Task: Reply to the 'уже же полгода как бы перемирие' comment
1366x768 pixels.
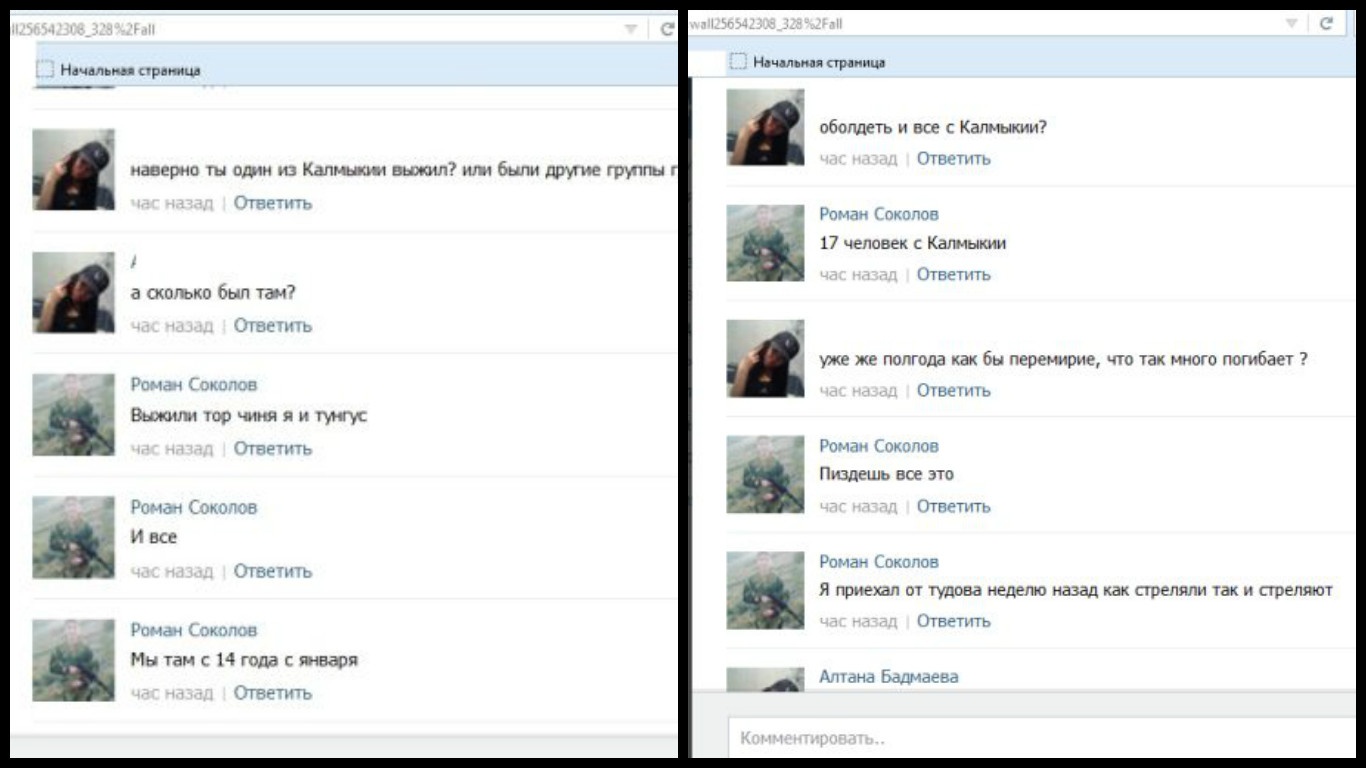Action: coord(953,390)
